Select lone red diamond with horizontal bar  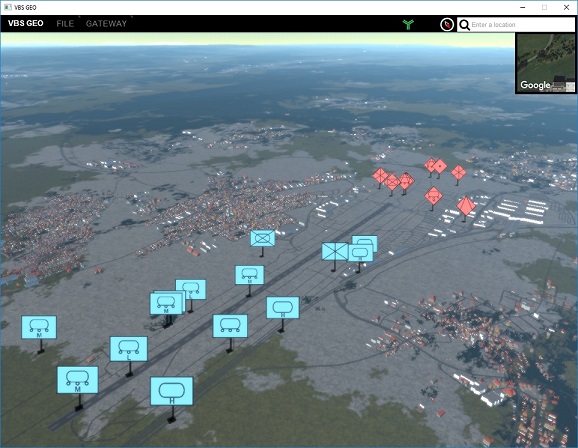pos(434,195)
